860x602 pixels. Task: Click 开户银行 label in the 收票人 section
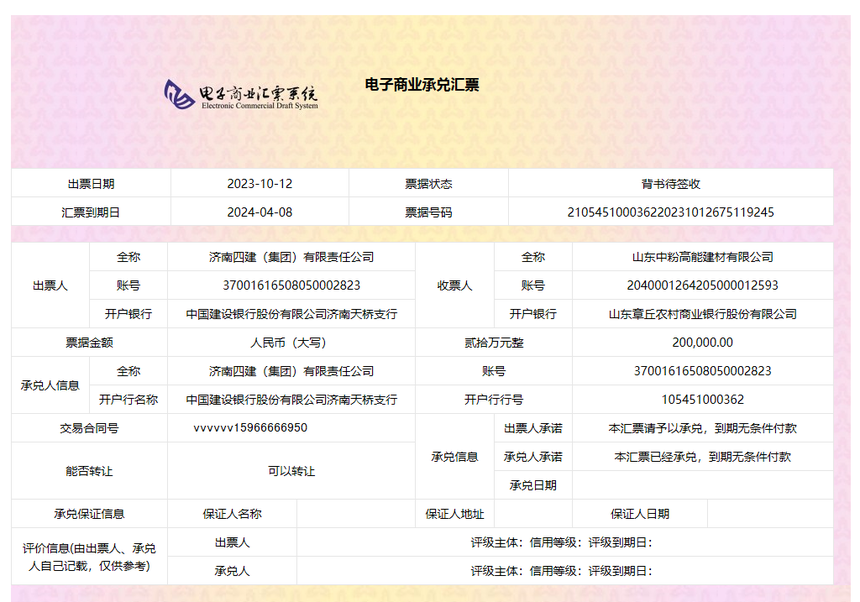click(533, 314)
